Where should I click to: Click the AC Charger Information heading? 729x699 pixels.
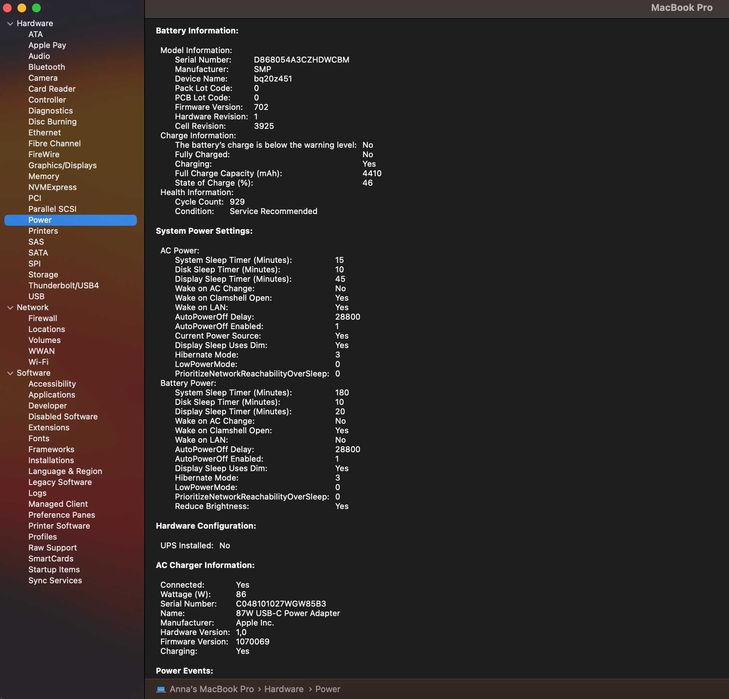[x=205, y=566]
